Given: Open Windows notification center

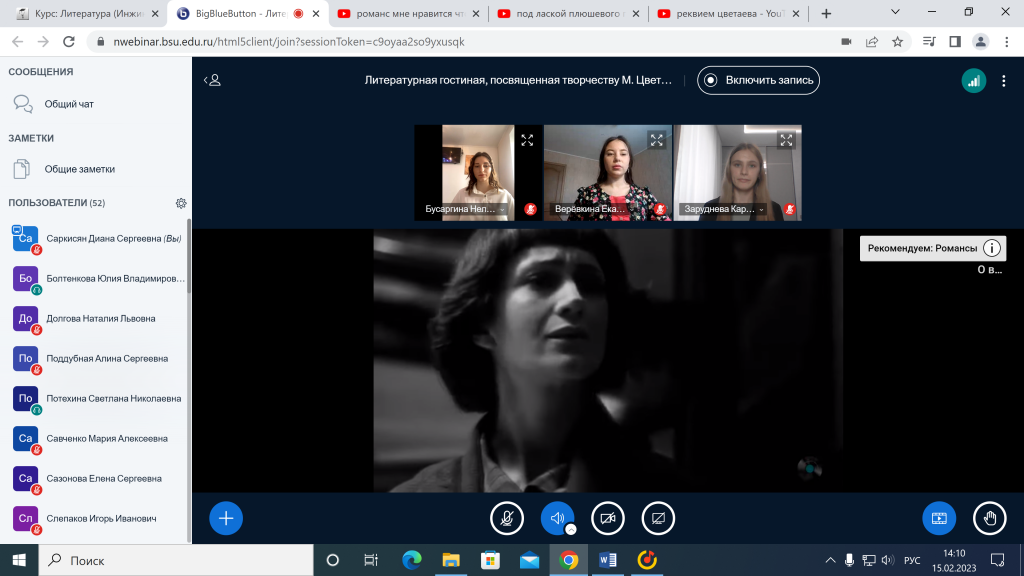Looking at the screenshot, I should 997,560.
